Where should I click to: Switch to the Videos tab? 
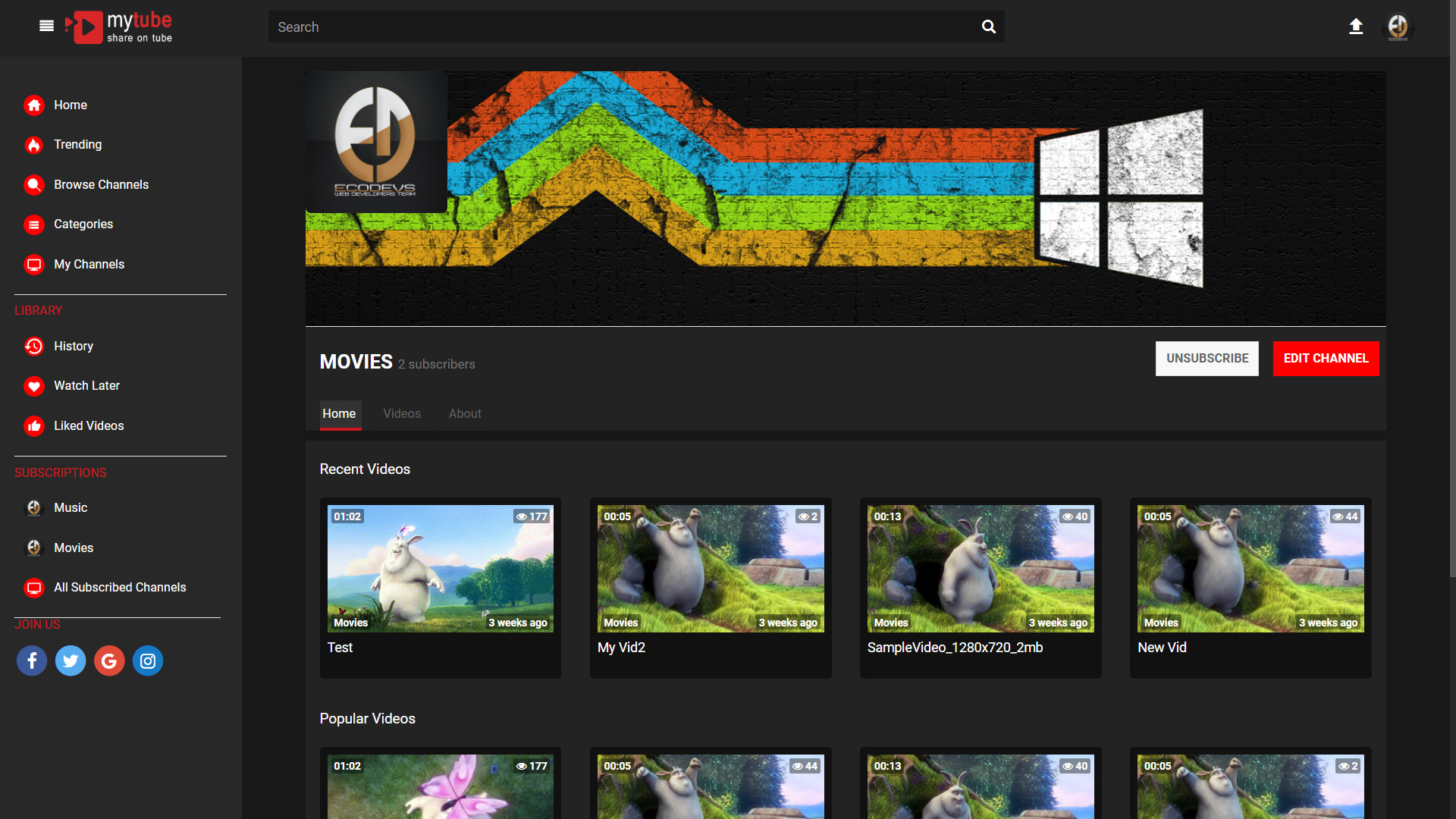[402, 414]
